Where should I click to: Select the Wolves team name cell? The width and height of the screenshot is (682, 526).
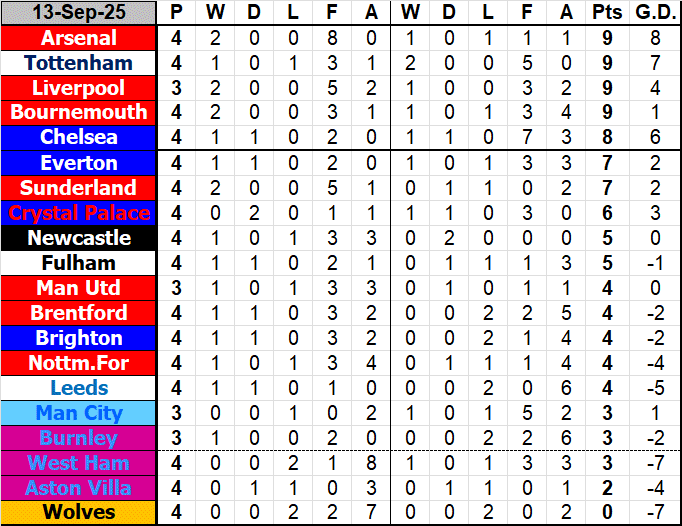(x=79, y=513)
